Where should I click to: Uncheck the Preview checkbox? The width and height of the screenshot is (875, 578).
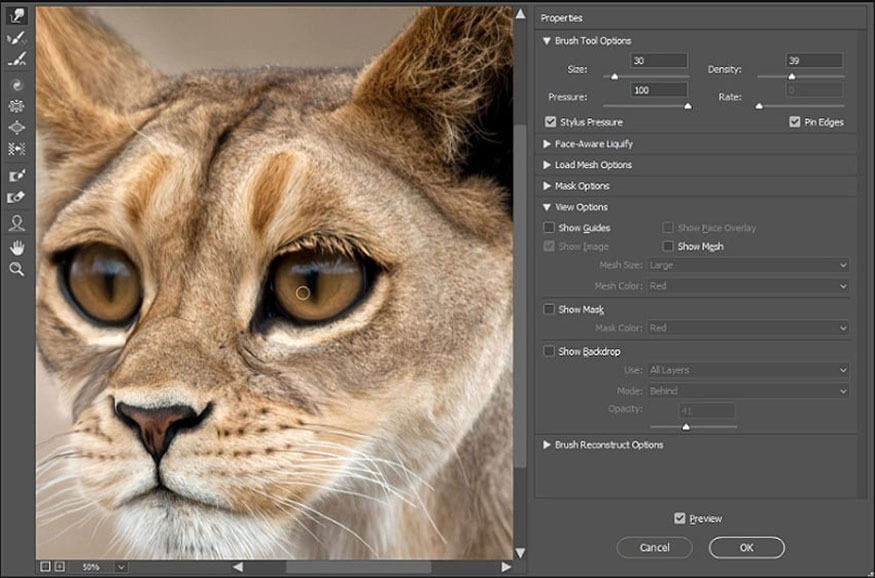click(680, 518)
